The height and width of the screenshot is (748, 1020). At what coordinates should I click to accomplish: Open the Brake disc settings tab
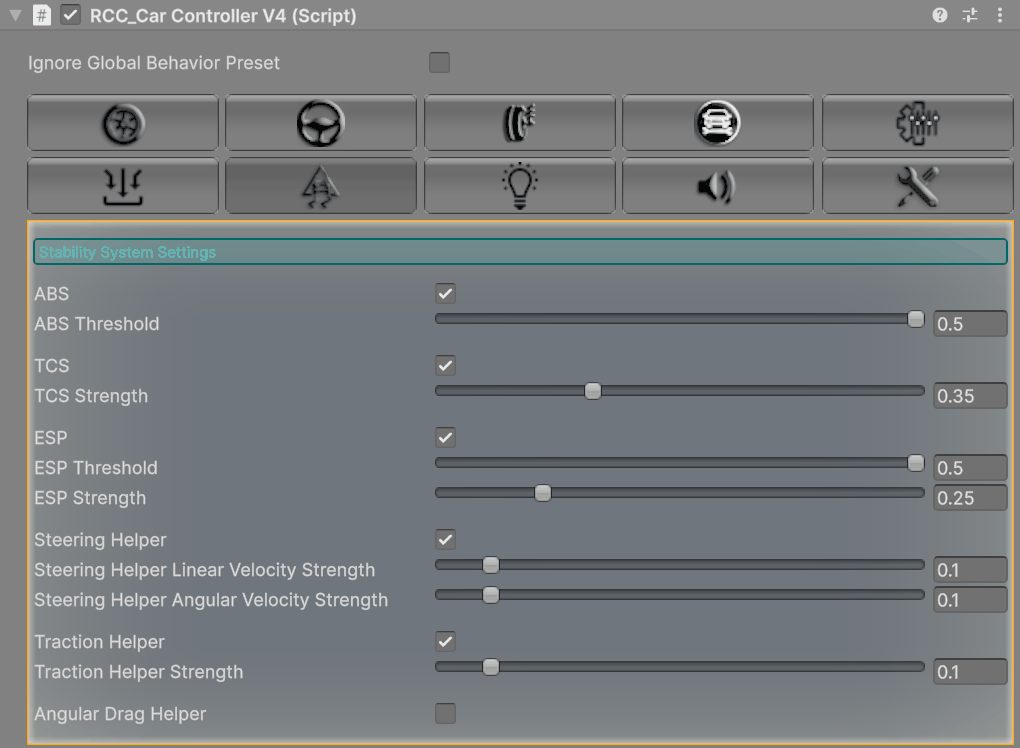tap(519, 123)
